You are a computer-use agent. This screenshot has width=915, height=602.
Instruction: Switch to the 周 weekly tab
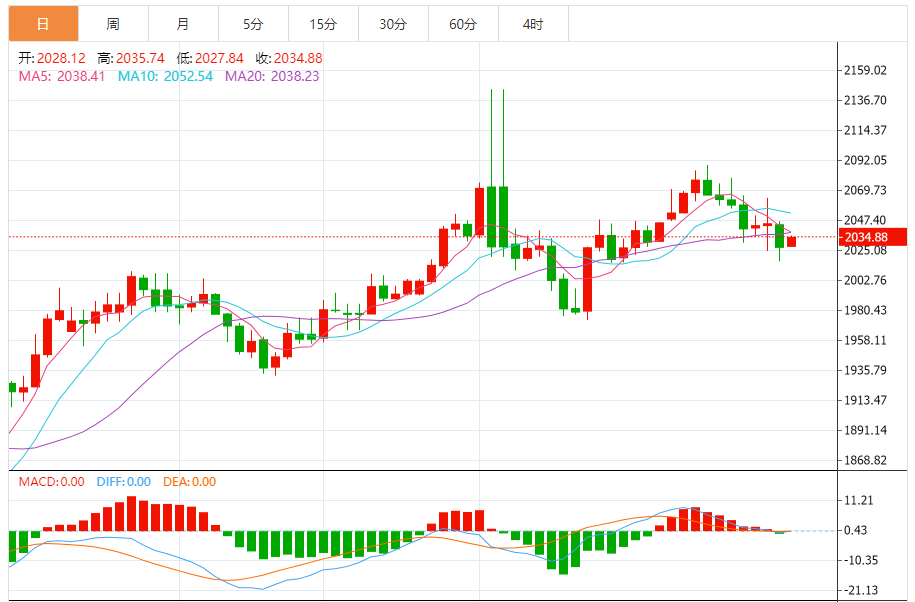113,24
